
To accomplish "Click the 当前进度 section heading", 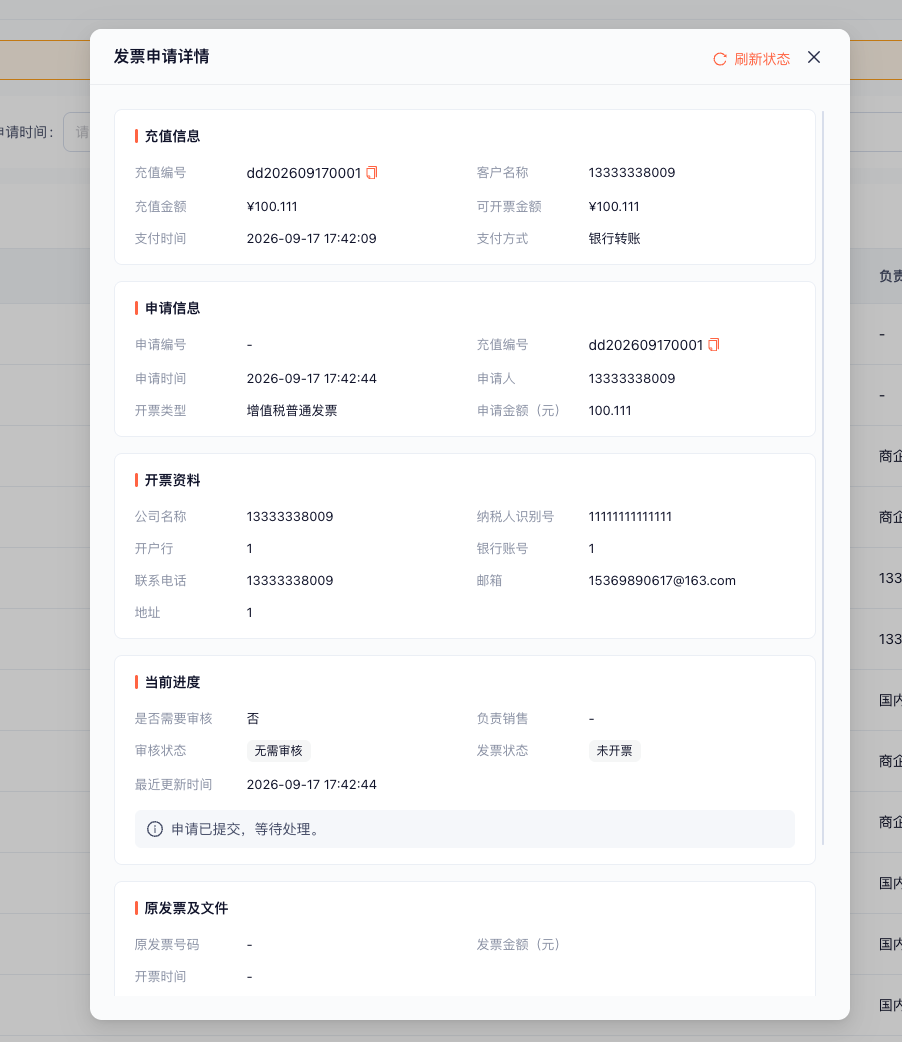I will click(x=172, y=682).
